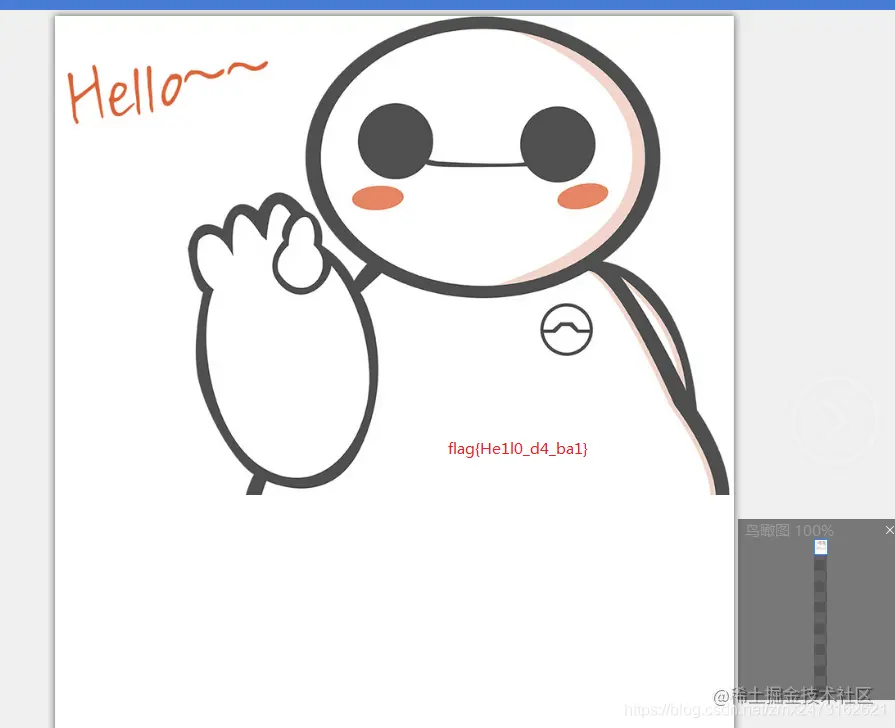Click the 鸟瞰图 100% panel title

pyautogui.click(x=787, y=530)
